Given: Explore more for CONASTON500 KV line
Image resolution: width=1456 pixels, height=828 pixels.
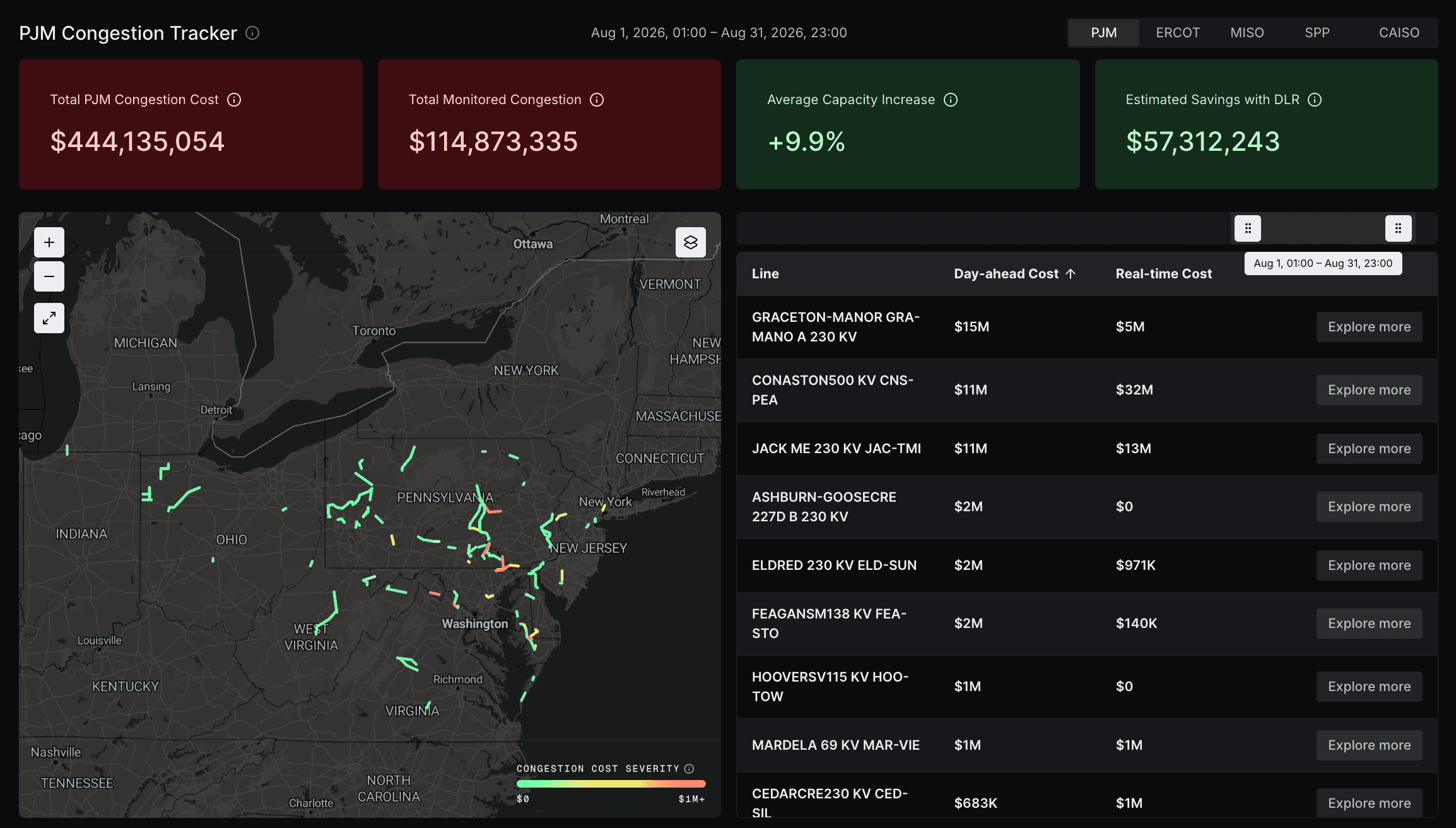Looking at the screenshot, I should click(x=1369, y=390).
